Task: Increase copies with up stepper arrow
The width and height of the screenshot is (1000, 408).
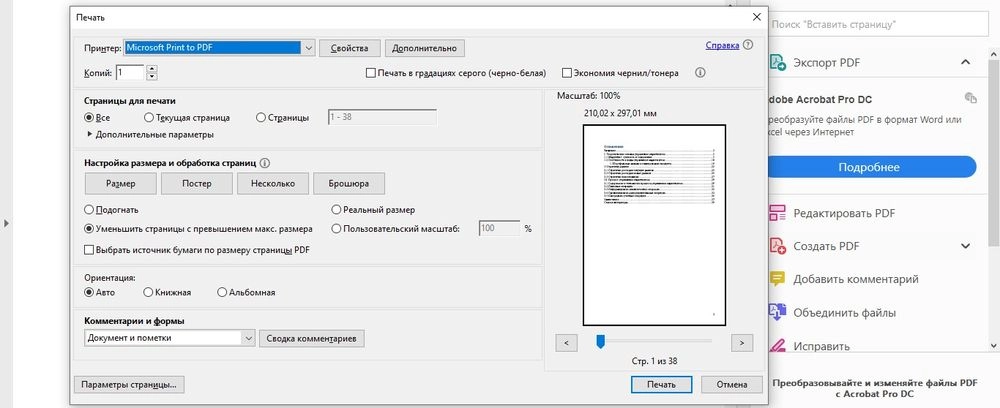Action: click(x=152, y=69)
